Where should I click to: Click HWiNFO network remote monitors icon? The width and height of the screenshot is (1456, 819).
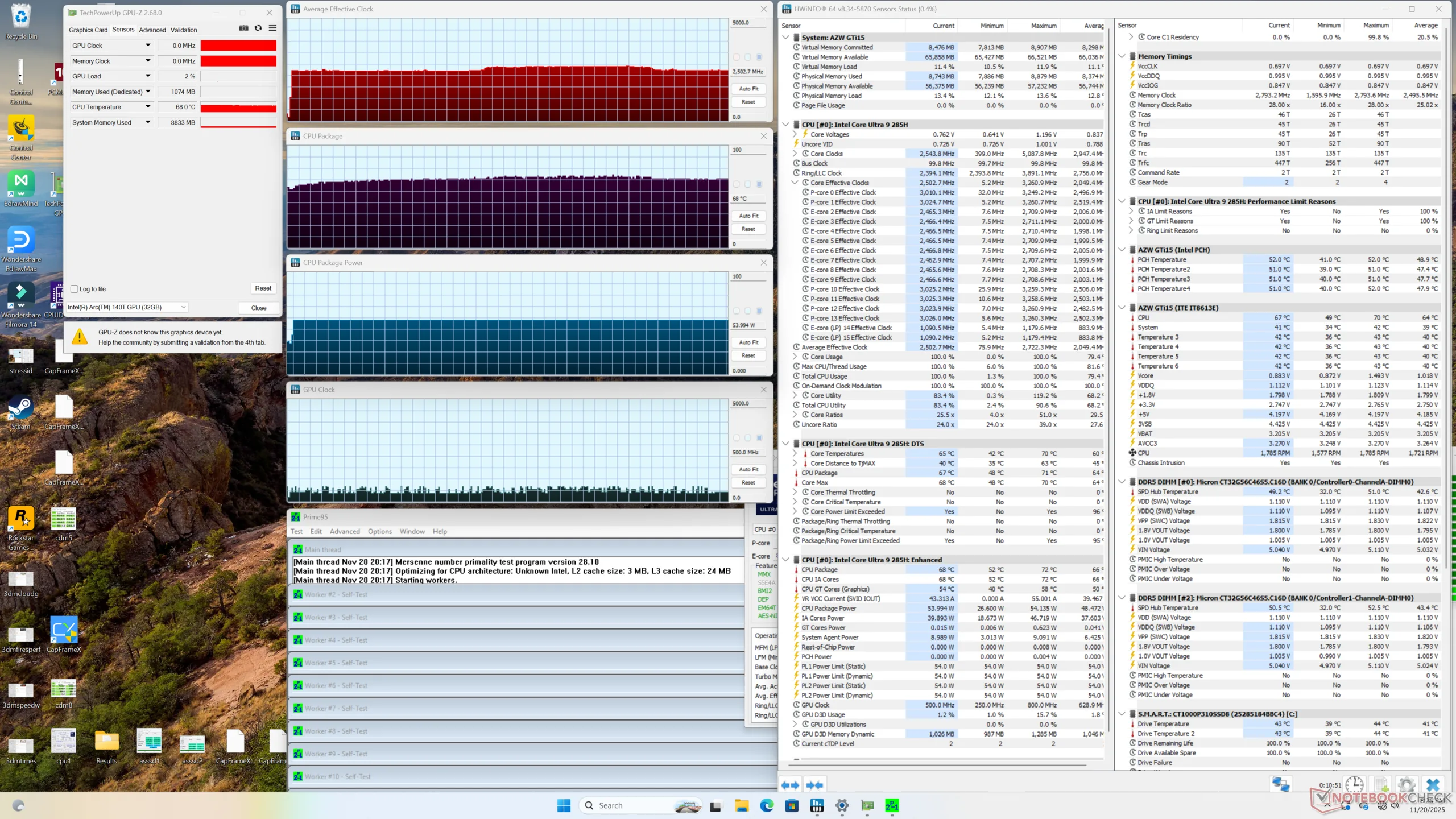point(1280,785)
